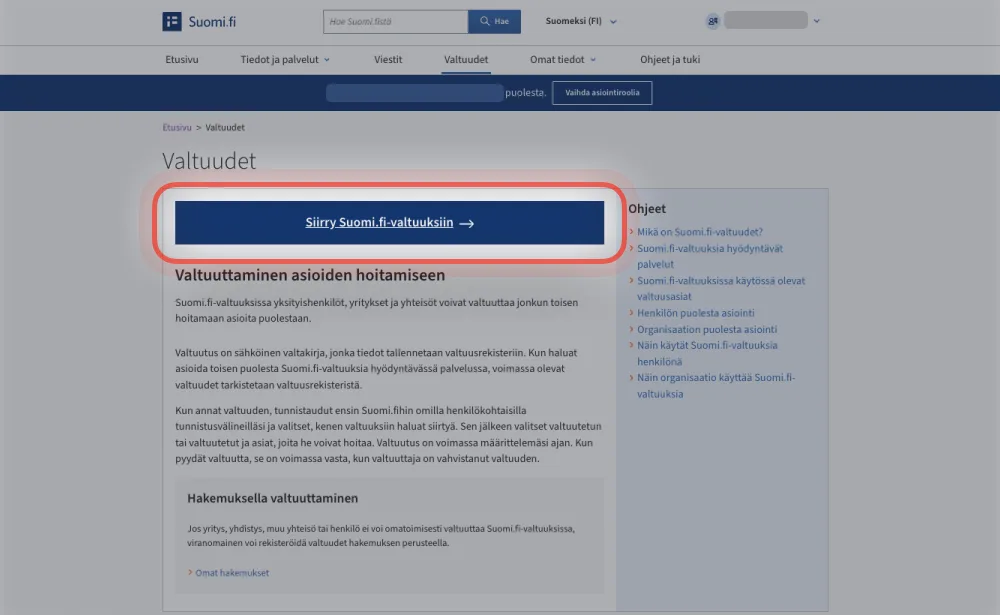Click the Valtuudet page title

[209, 161]
